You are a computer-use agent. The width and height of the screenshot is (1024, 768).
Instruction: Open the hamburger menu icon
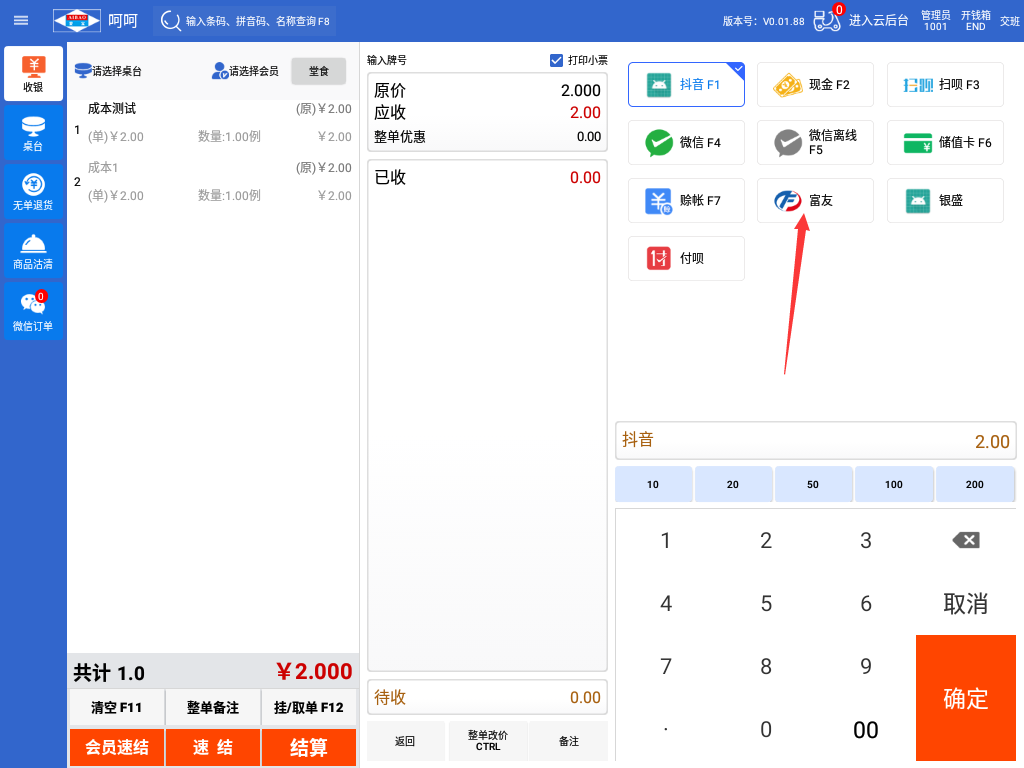coord(21,20)
